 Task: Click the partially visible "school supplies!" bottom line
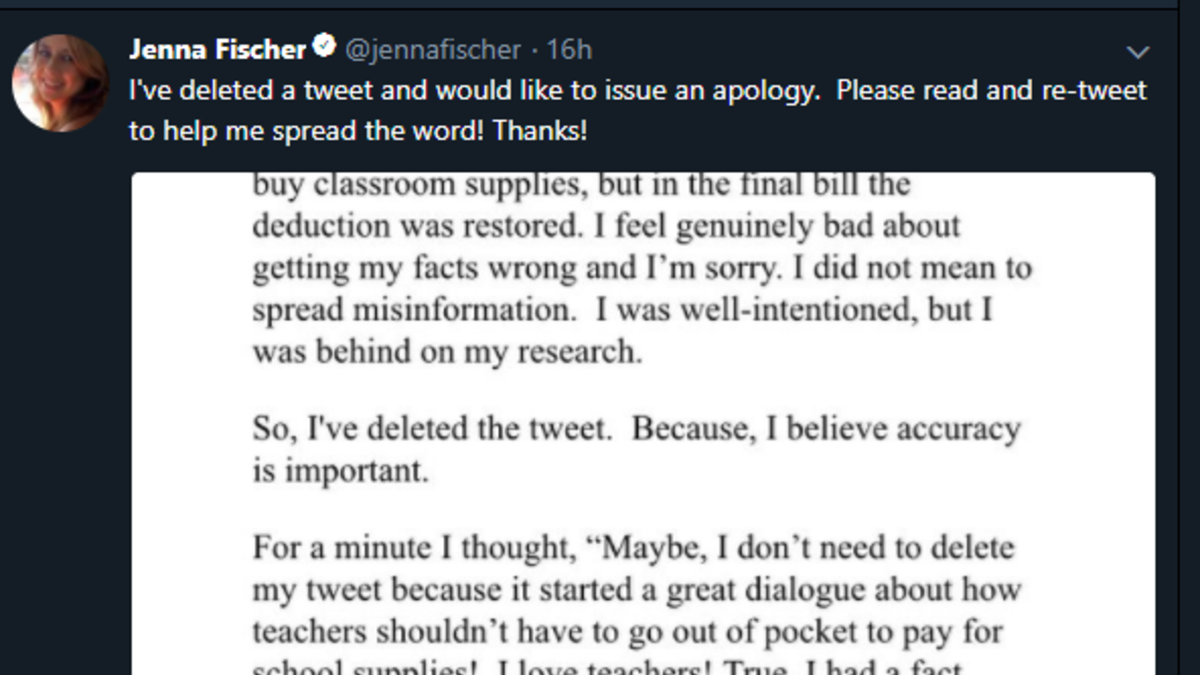click(x=607, y=667)
